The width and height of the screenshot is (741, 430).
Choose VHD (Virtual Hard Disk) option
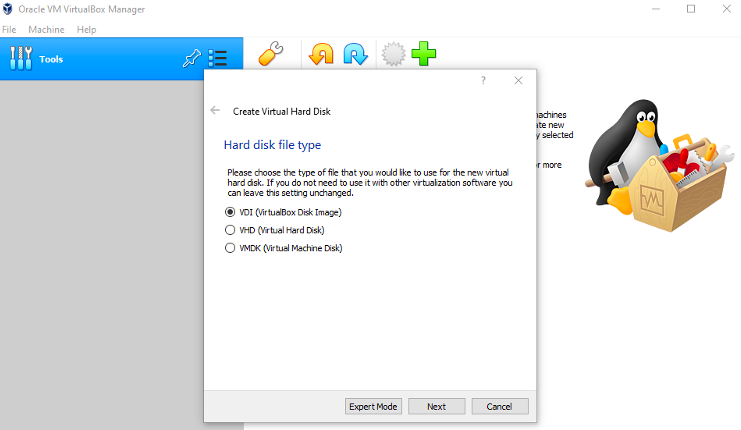coord(275,230)
